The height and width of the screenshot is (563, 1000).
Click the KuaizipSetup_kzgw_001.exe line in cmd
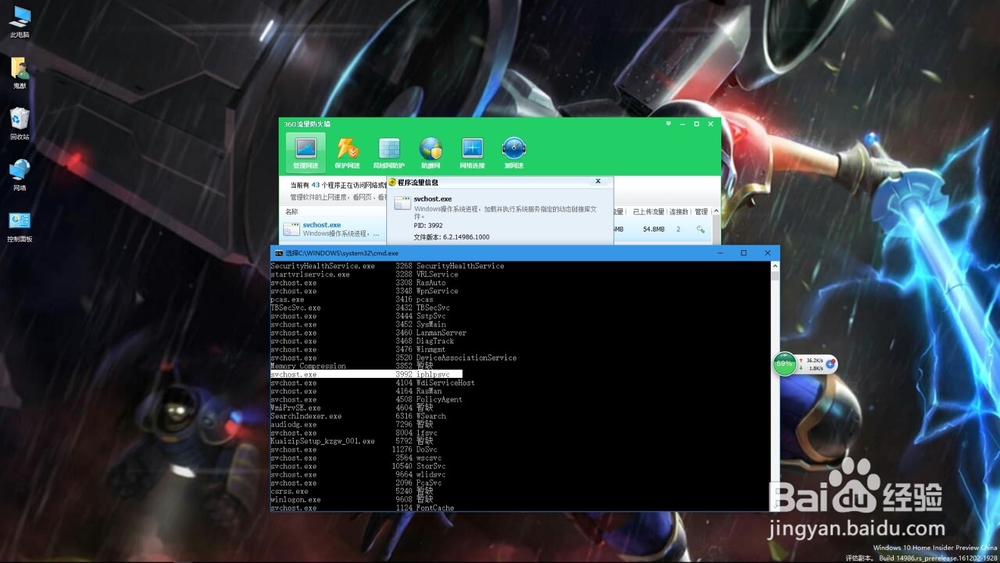click(x=352, y=441)
